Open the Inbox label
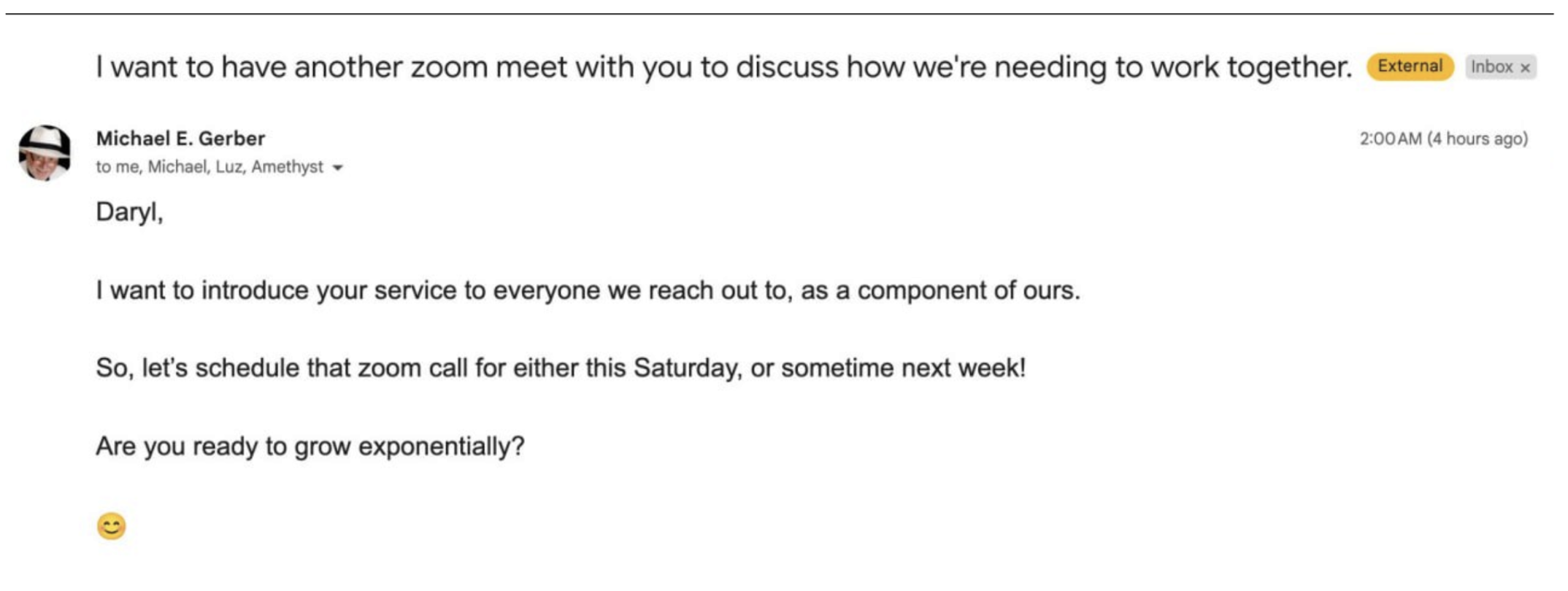This screenshot has height=591, width=1568. coord(1491,67)
